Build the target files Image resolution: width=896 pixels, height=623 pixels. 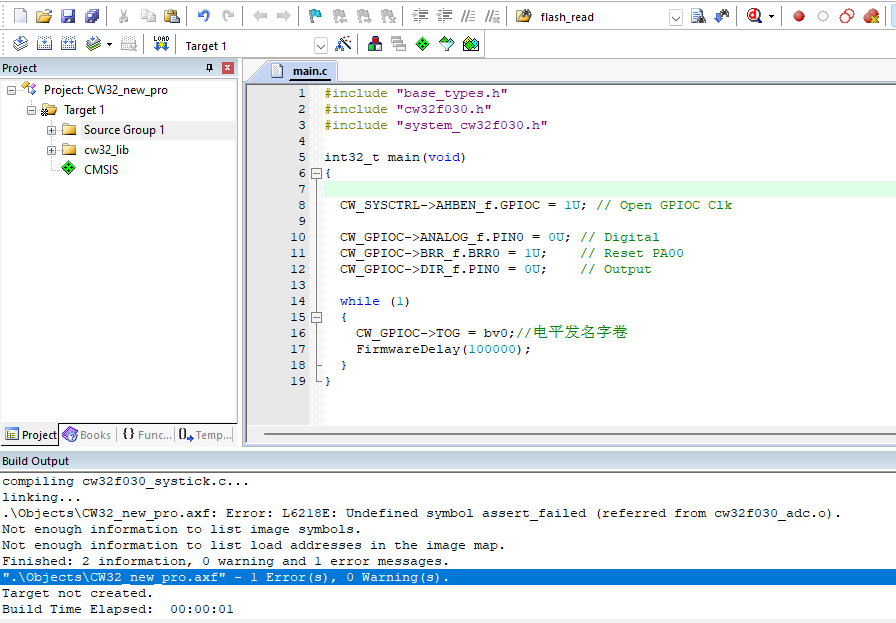pos(45,44)
